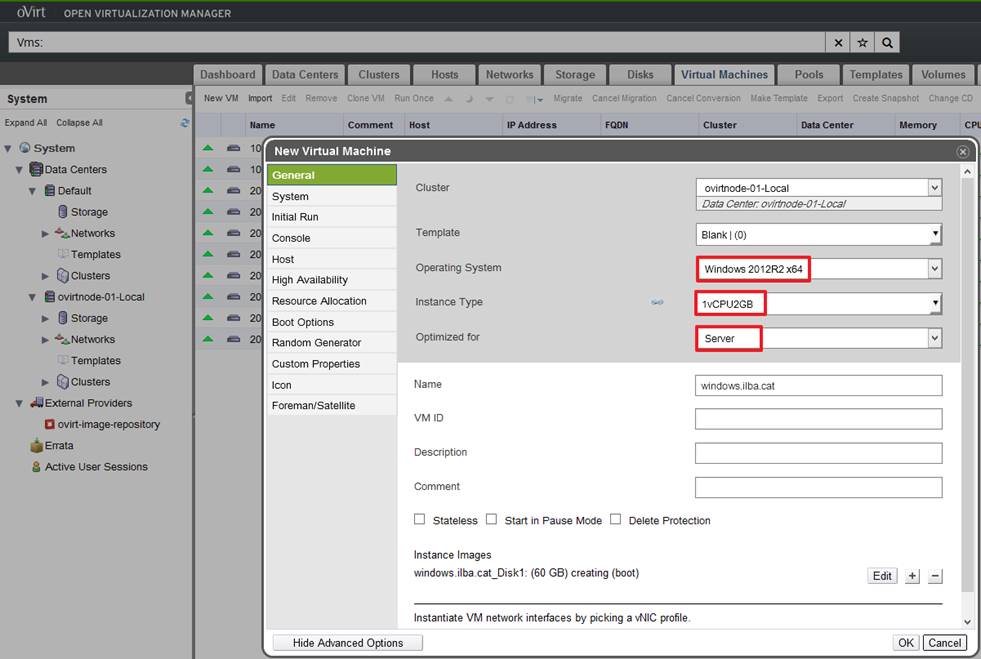Click ovirtnode-01-Local data center icon
This screenshot has height=659, width=981.
(x=49, y=297)
